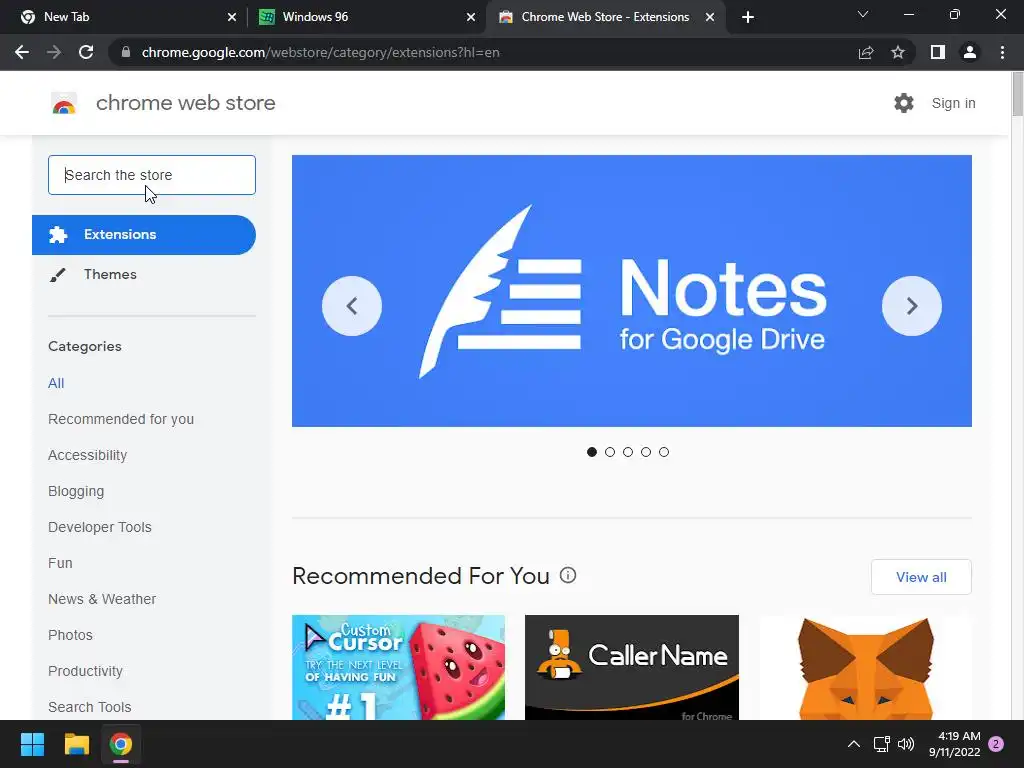
Task: Bookmark this page with the star
Action: pos(898,52)
